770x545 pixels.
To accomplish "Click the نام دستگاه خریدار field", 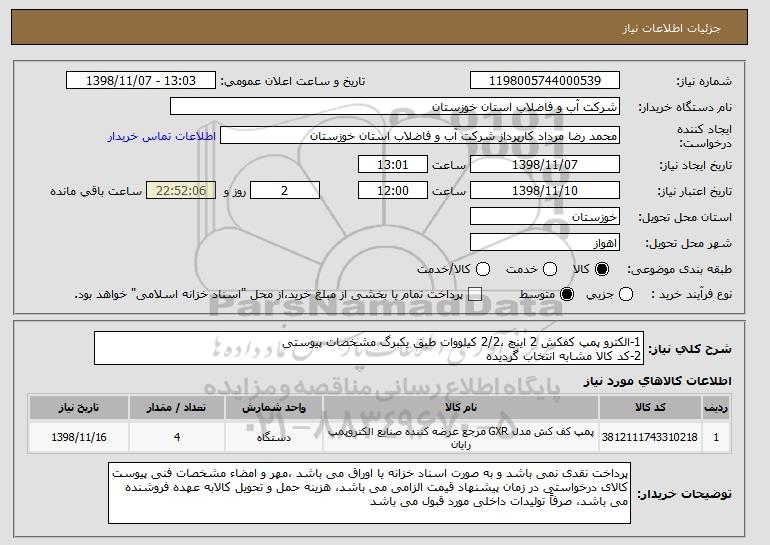I will (395, 106).
